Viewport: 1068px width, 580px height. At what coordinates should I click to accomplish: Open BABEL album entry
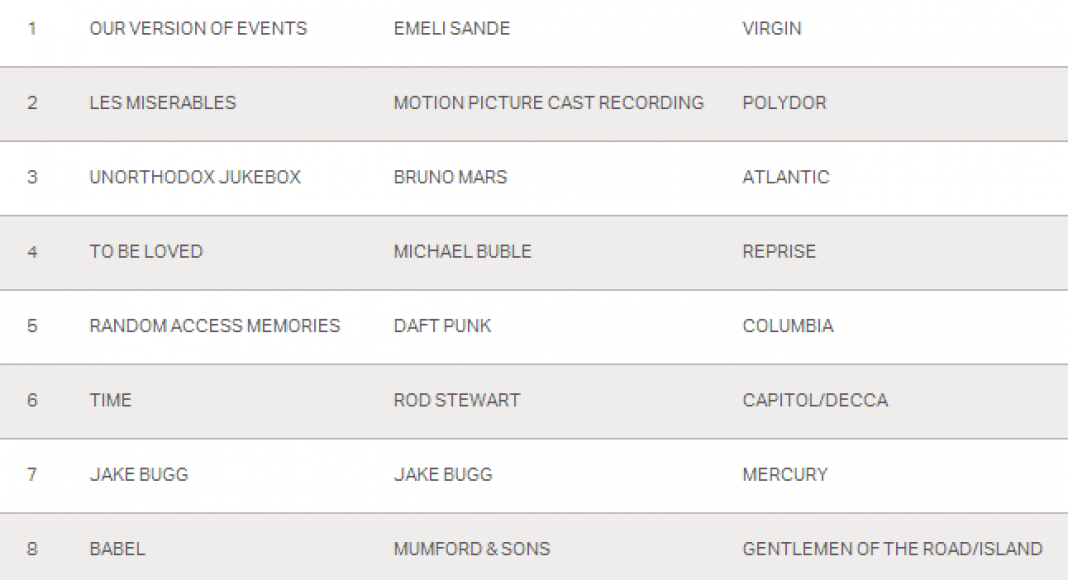coord(117,548)
